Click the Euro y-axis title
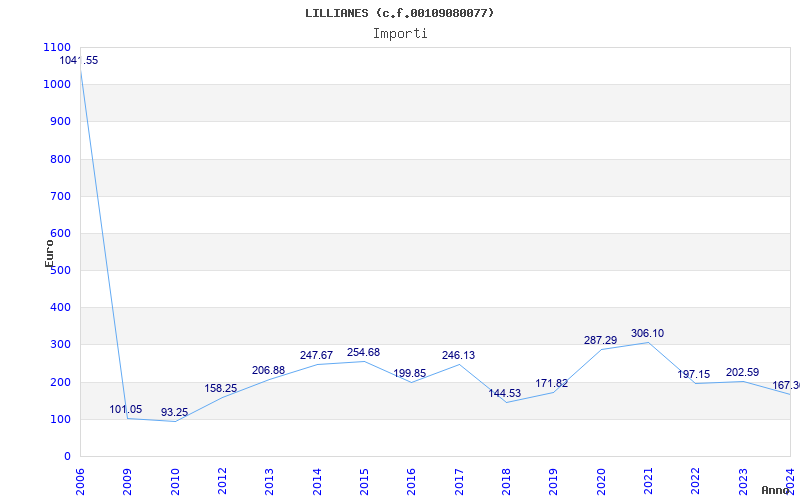 coord(49,253)
